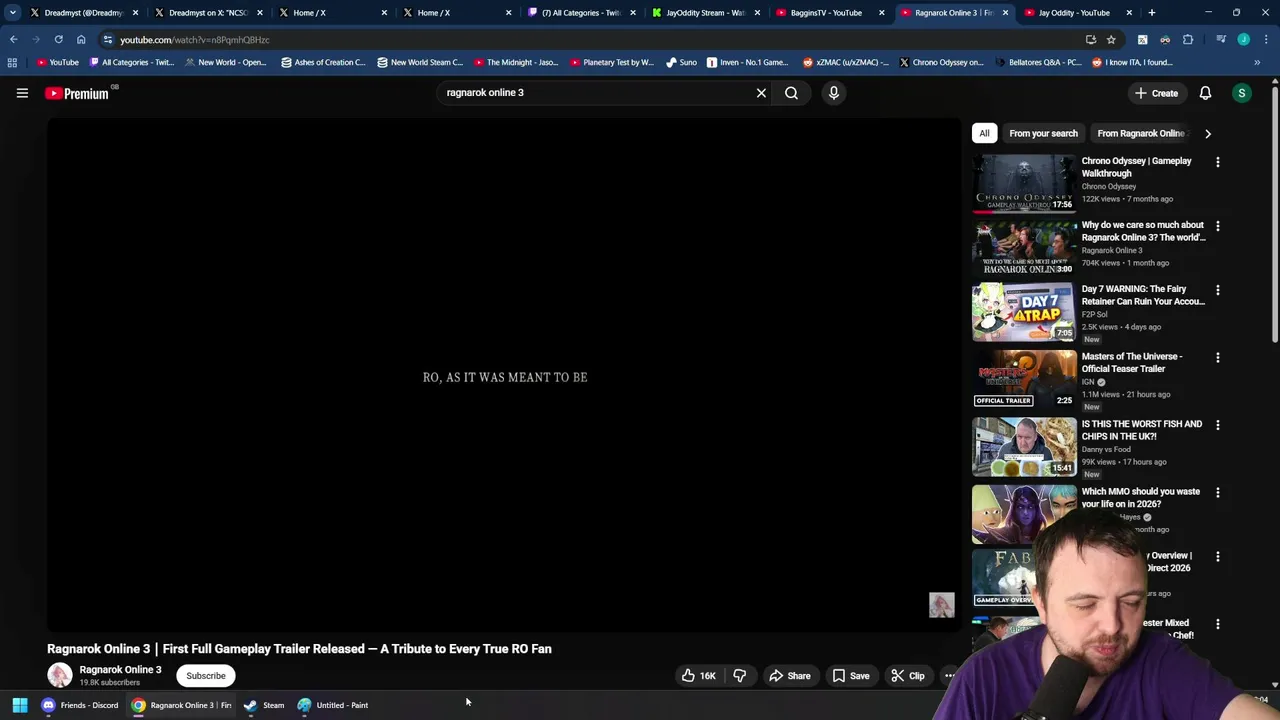Open Why do we care about Ragnarok title
The width and height of the screenshot is (1280, 720).
pos(1143,231)
